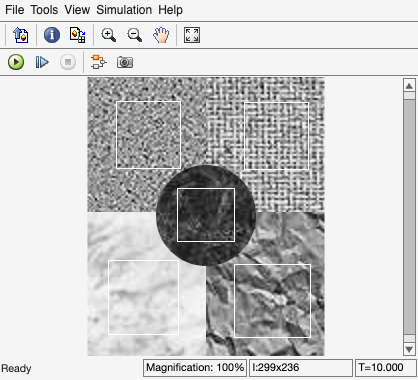Take a snapshot with camera icon
The width and height of the screenshot is (418, 380).
(125, 62)
